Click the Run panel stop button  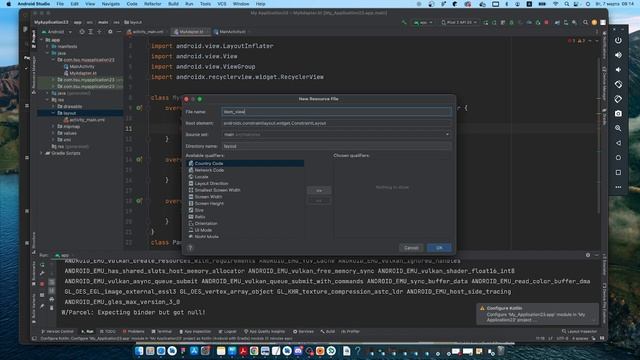42,283
